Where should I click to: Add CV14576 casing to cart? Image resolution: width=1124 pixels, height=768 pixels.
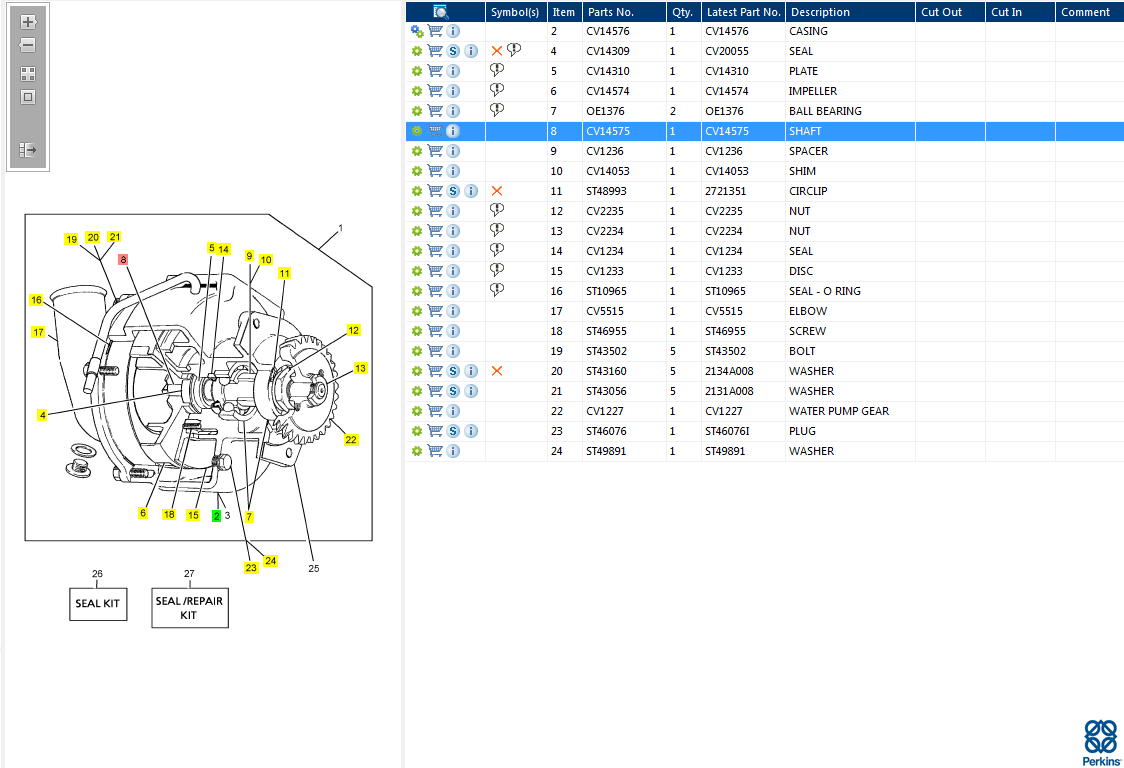click(x=435, y=31)
